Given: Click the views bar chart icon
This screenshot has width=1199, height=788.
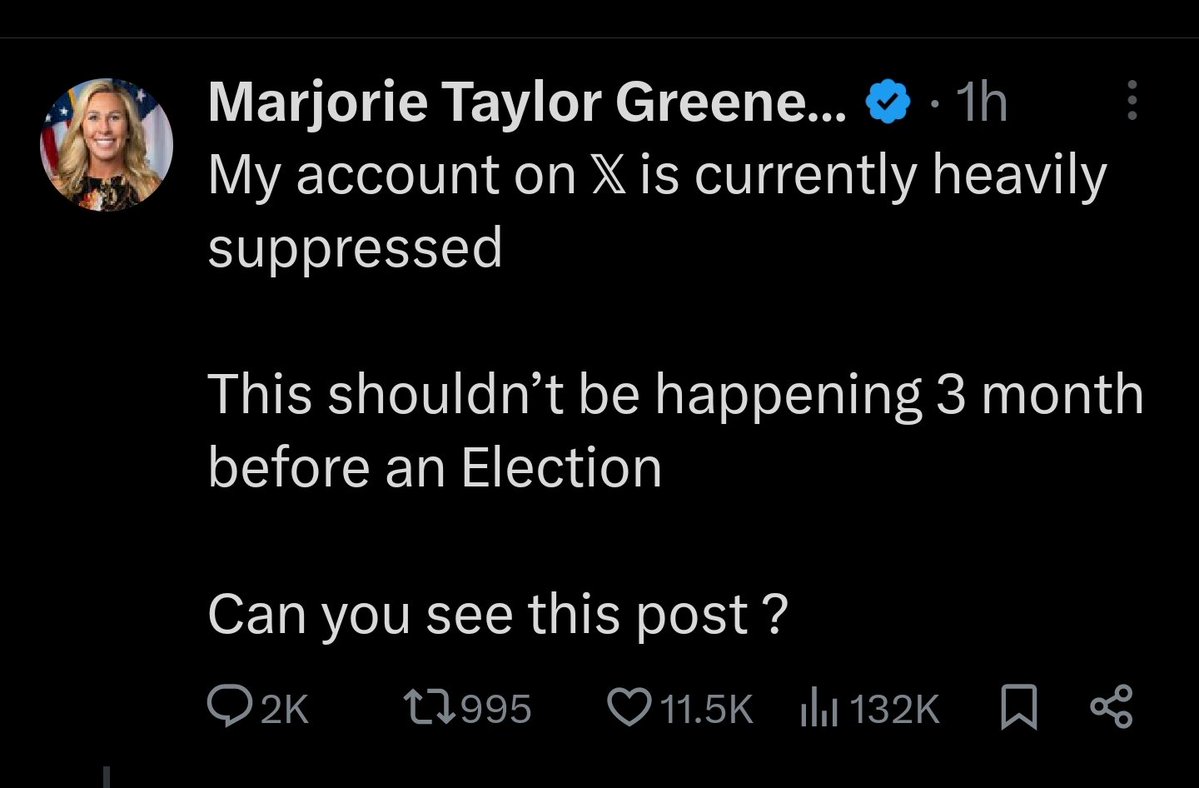Looking at the screenshot, I should point(816,708).
